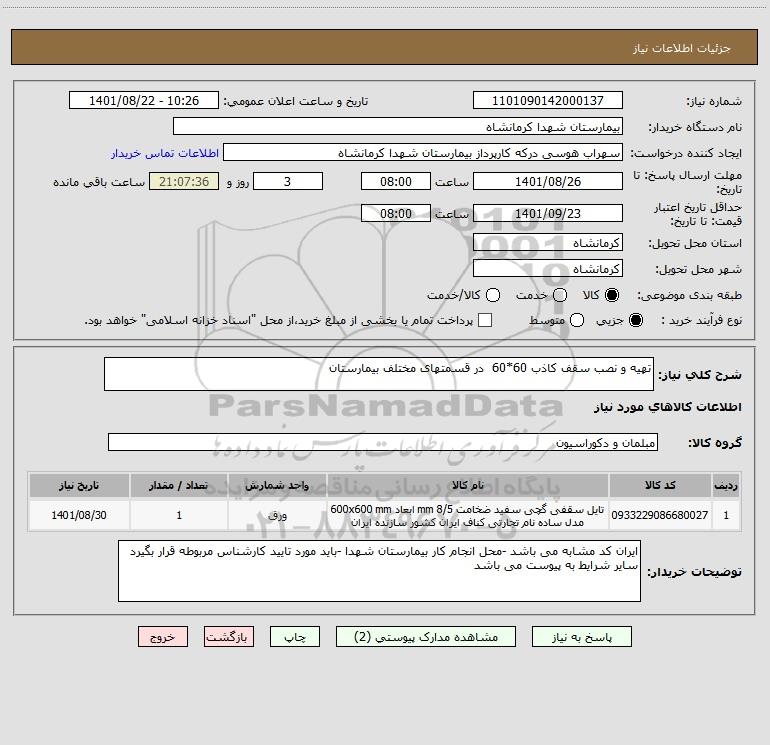Click the remaining time field 21:07:36

pyautogui.click(x=184, y=181)
